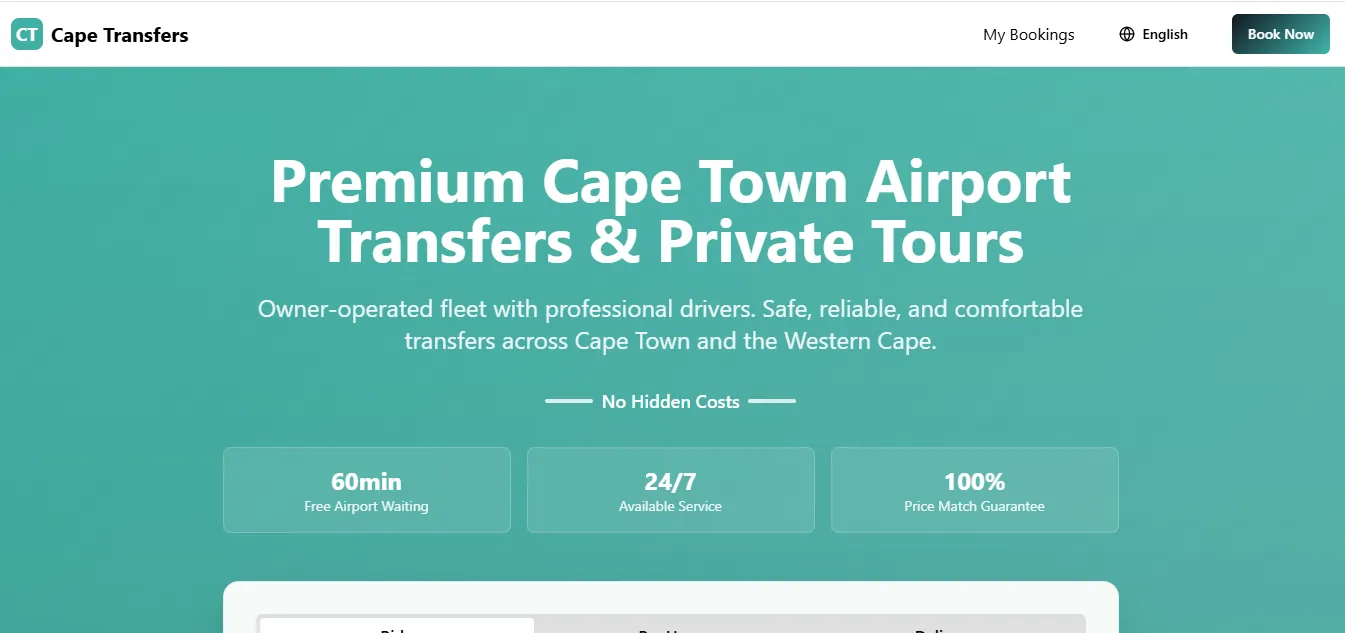Viewport: 1345px width, 633px height.
Task: Click the globe language icon
Action: (x=1127, y=34)
